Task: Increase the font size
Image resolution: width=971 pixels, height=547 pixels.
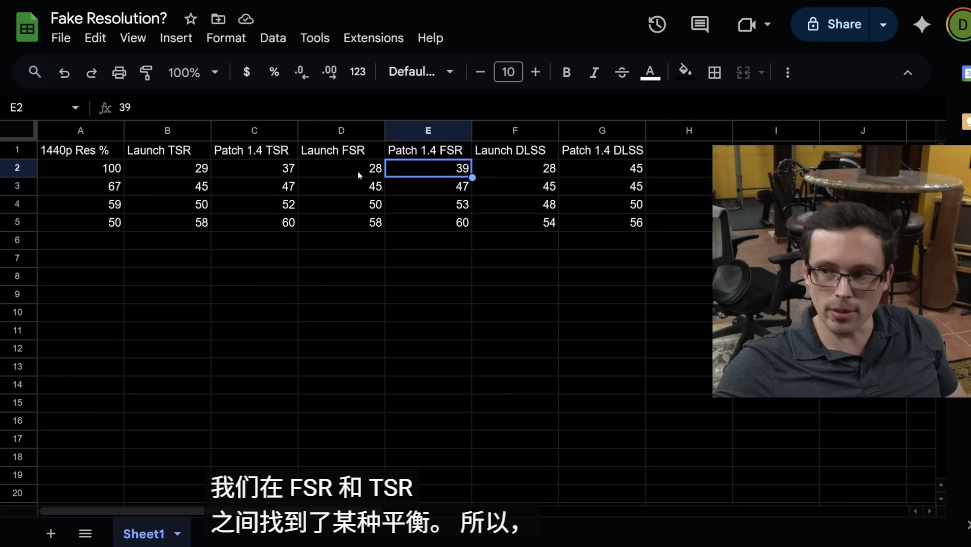Action: click(x=536, y=72)
